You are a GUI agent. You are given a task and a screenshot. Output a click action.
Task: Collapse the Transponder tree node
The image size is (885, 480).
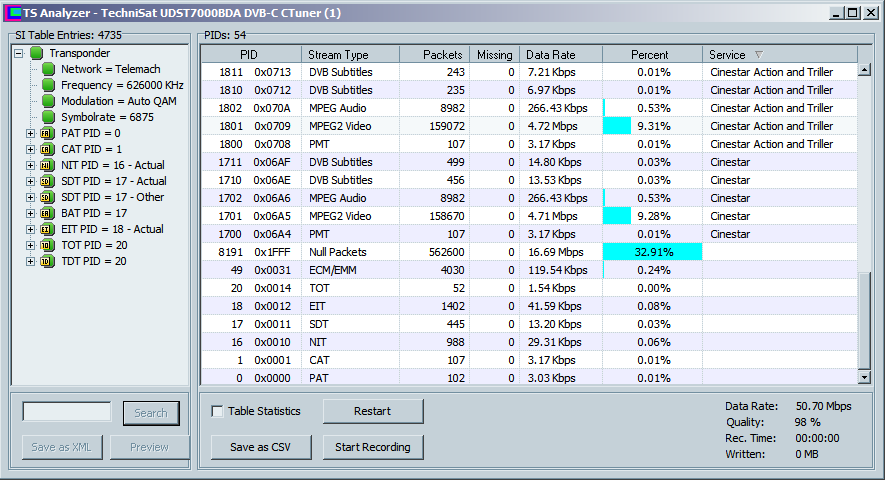(x=19, y=53)
